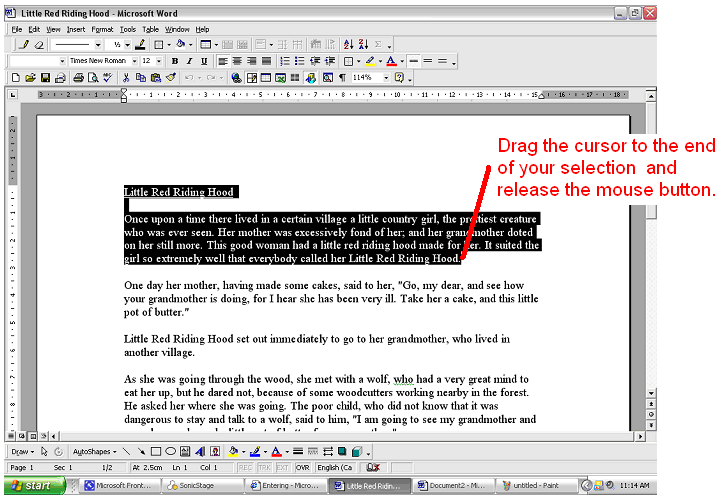Screen dimensions: 722x501
Task: Click the Sort Ascending icon
Action: [x=349, y=45]
